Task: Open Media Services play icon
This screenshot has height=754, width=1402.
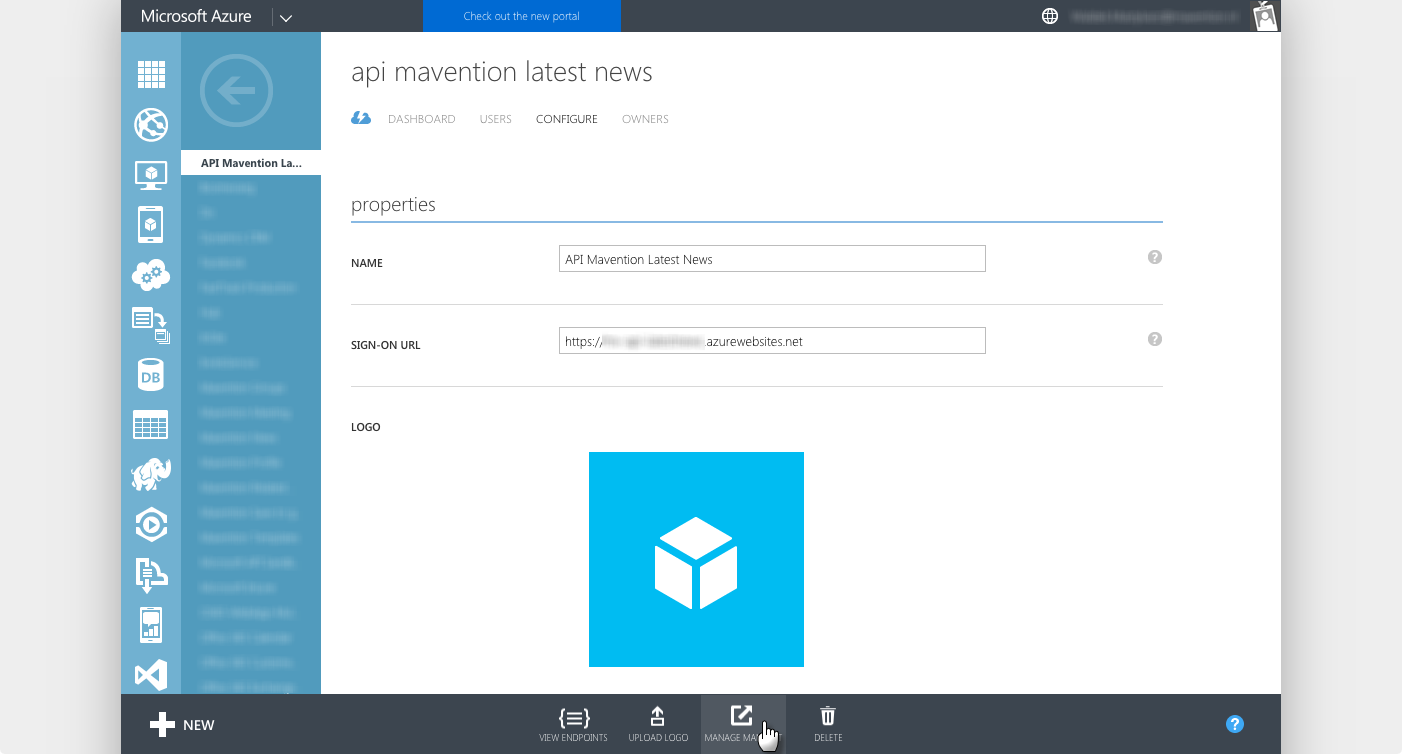Action: tap(151, 524)
